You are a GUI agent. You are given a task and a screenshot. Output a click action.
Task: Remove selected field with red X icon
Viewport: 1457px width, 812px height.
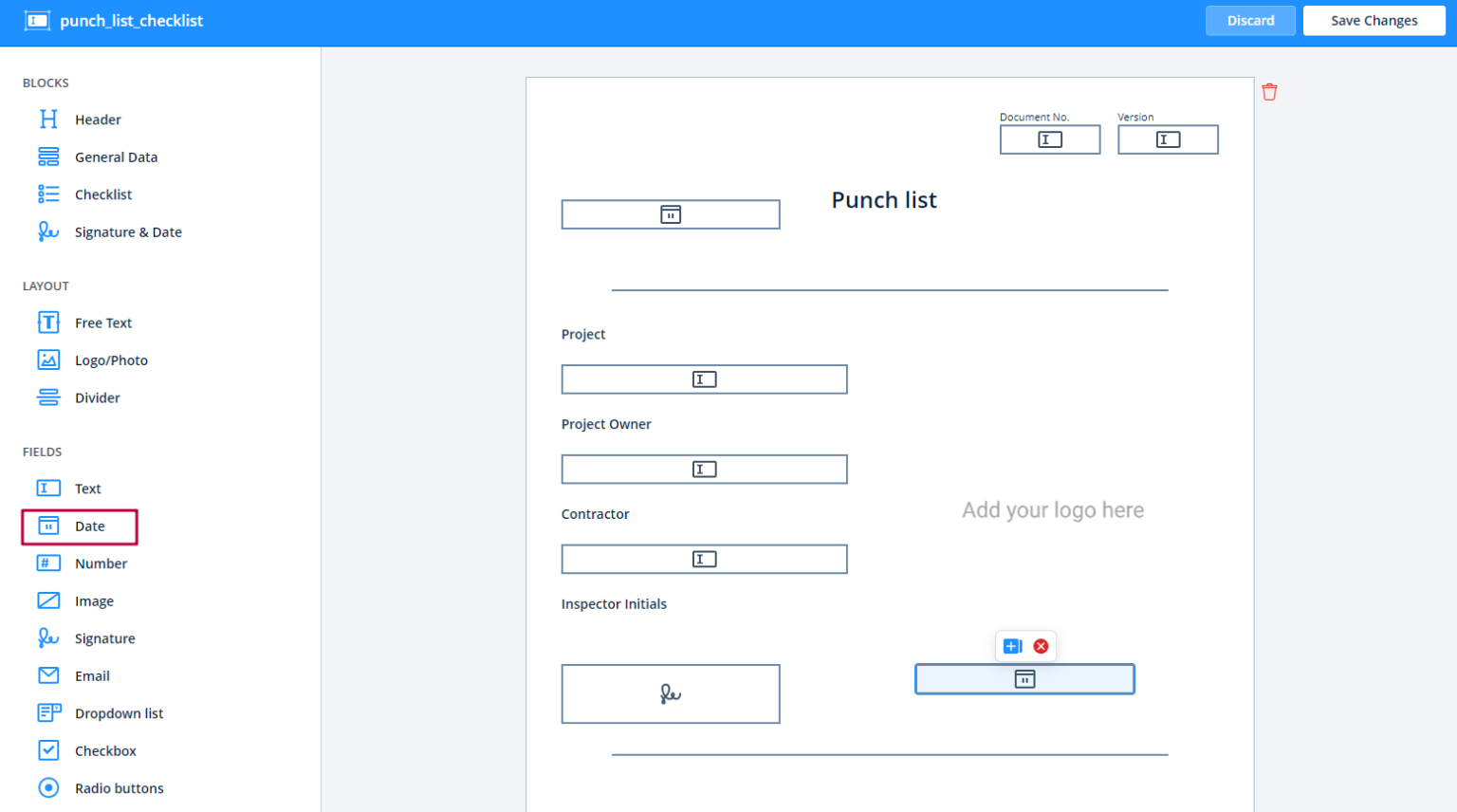coord(1041,646)
